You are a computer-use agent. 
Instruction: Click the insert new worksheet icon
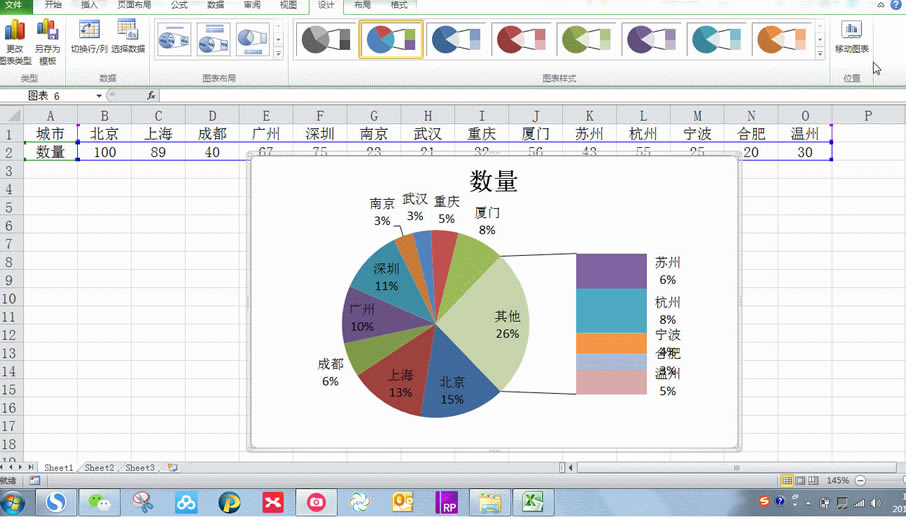[x=172, y=468]
